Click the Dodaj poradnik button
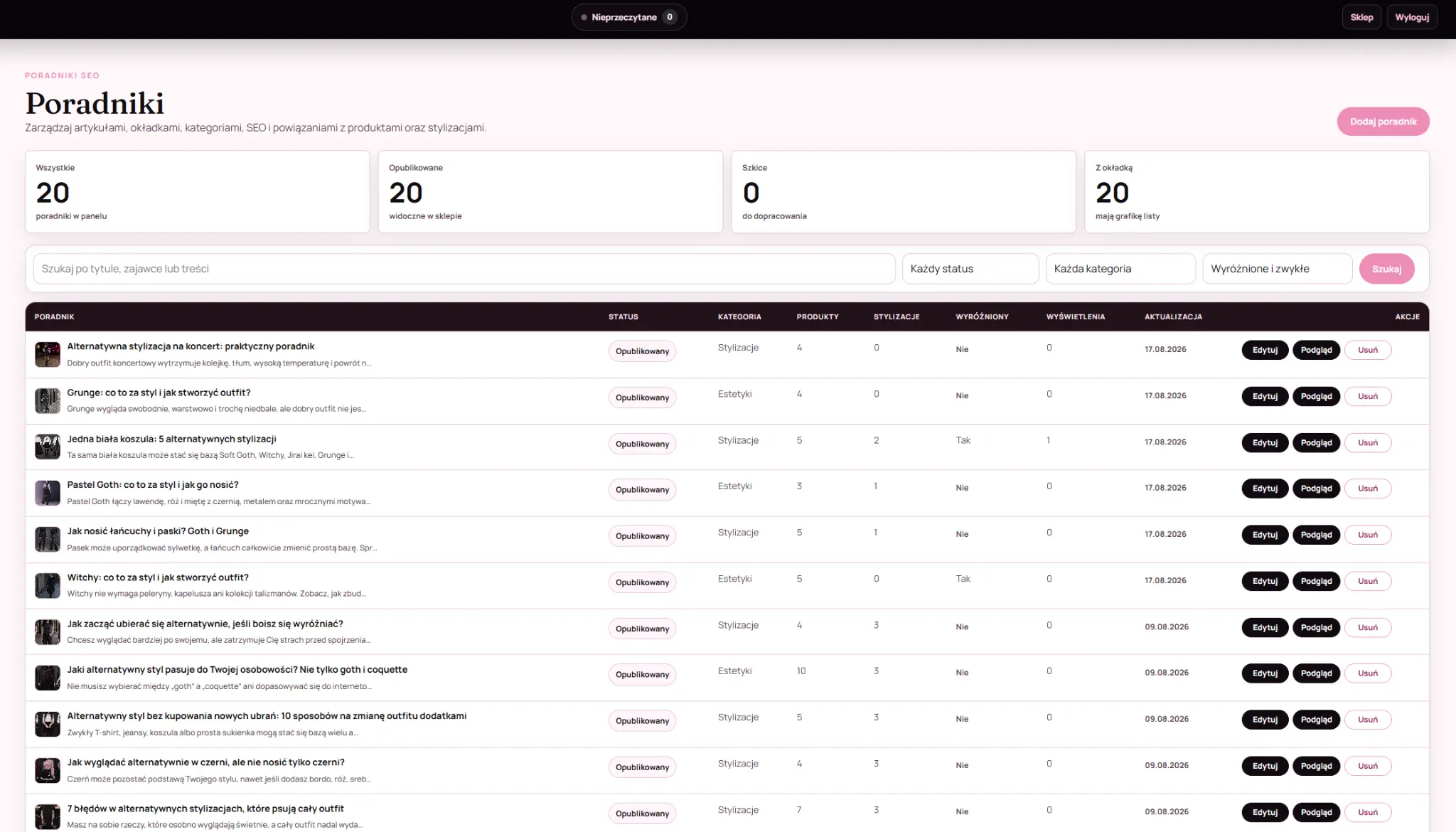 (x=1383, y=122)
